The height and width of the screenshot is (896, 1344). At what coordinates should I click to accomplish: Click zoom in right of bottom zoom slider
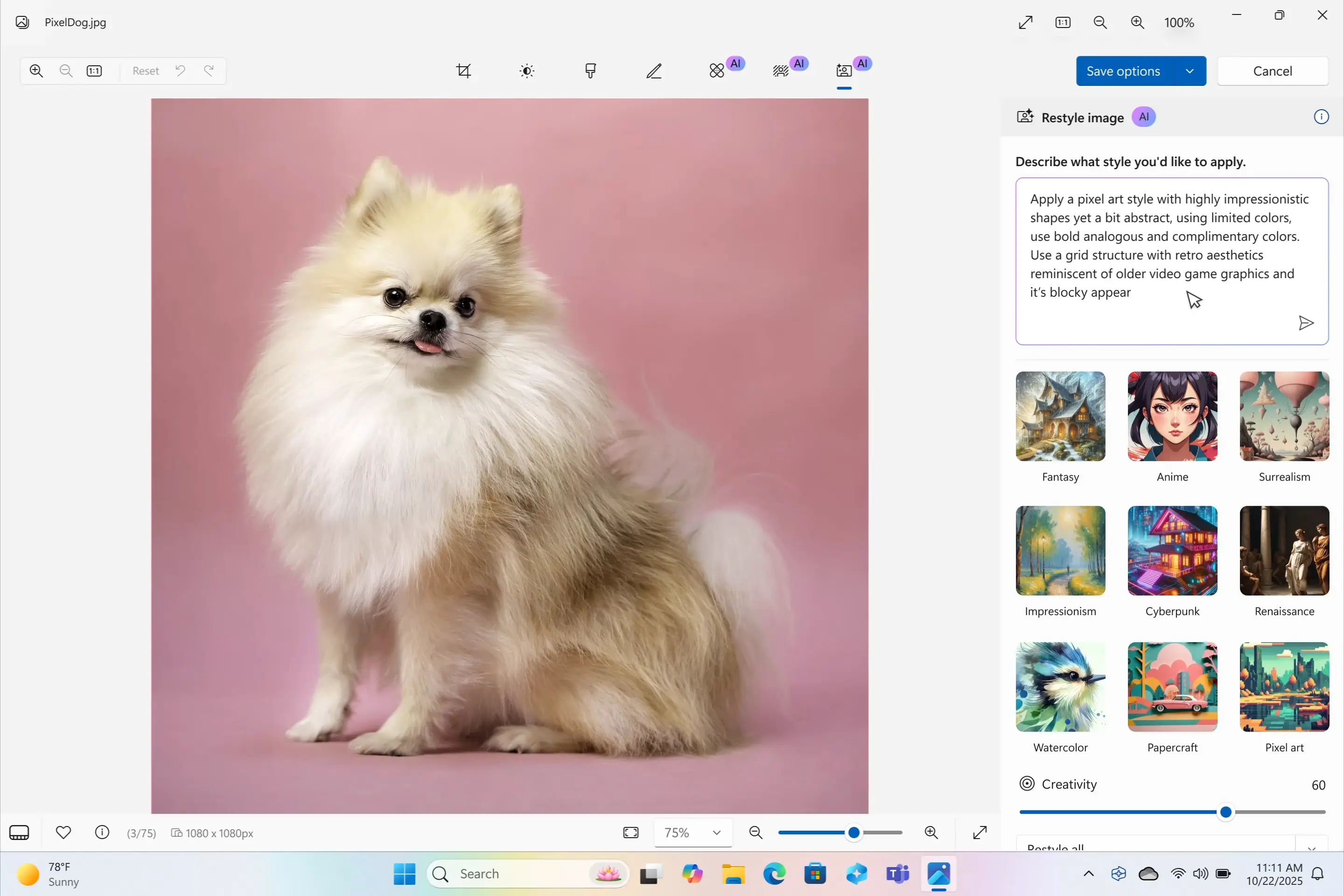[x=931, y=833]
